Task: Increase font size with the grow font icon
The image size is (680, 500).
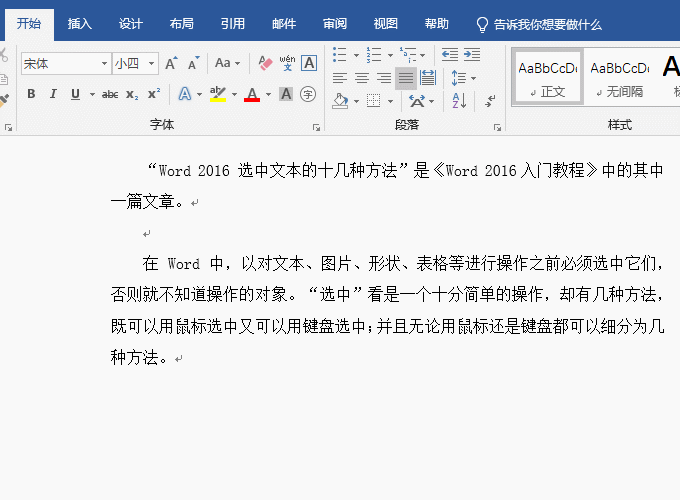Action: [170, 63]
